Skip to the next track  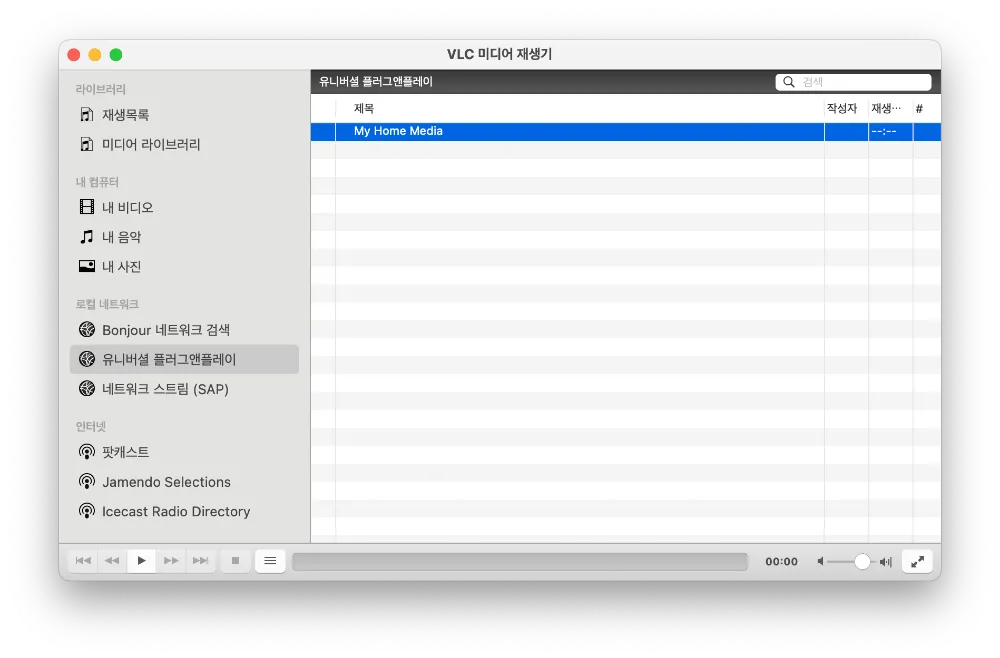200,561
